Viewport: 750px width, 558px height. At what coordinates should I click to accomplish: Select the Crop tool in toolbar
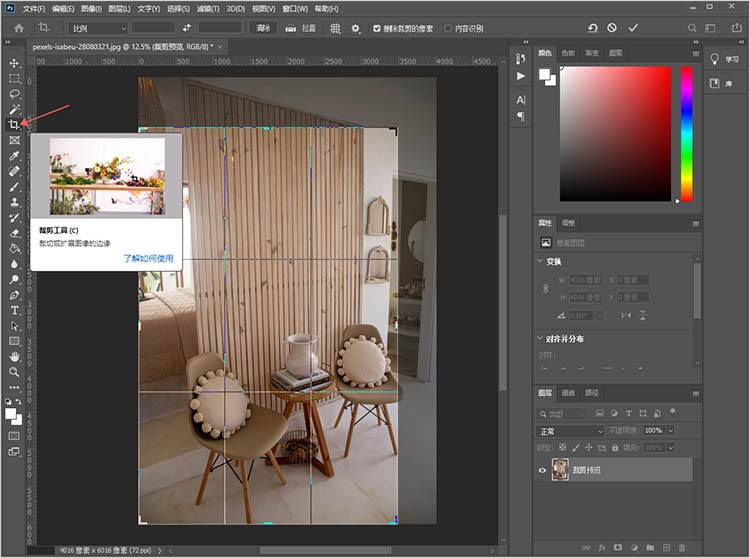[13, 125]
